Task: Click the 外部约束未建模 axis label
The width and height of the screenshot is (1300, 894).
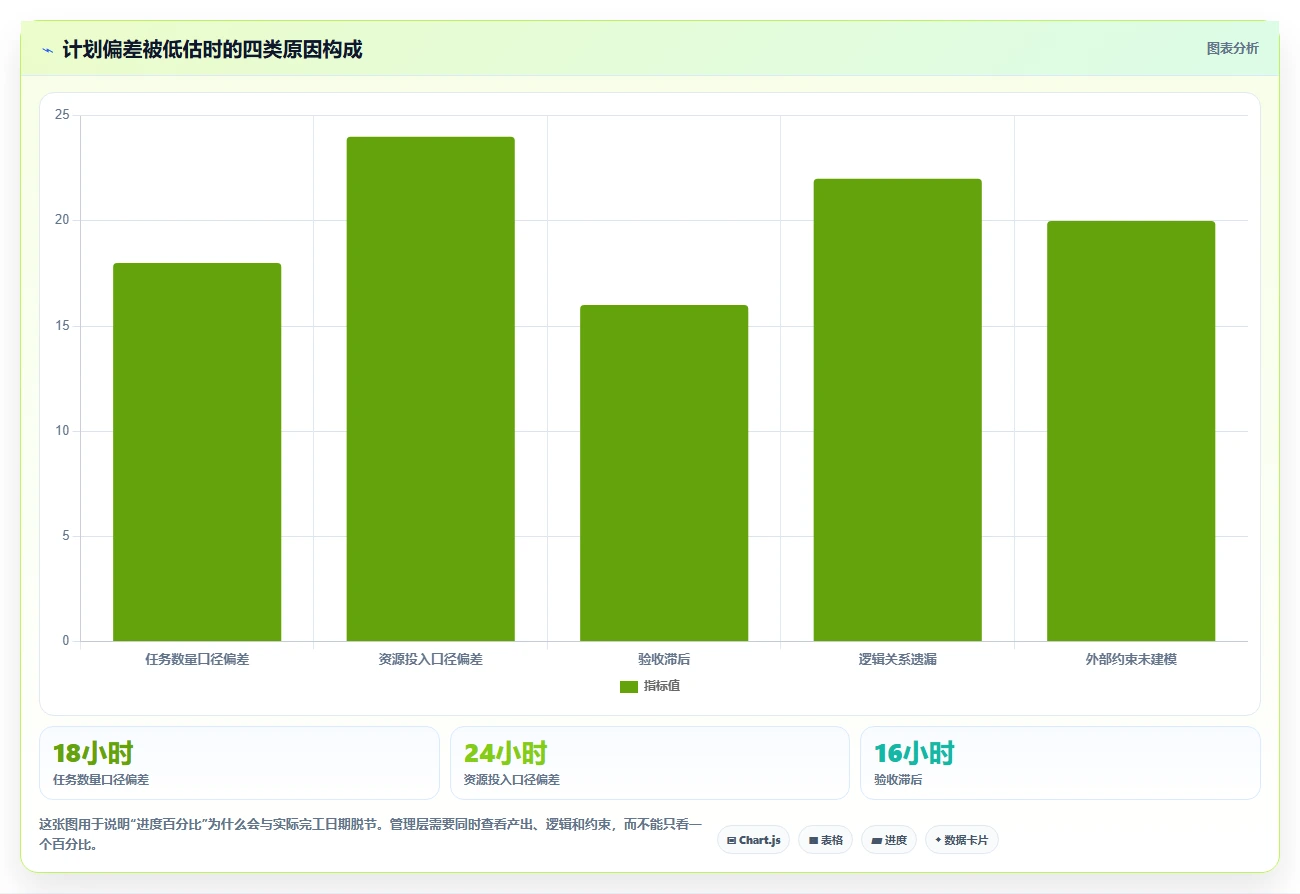Action: pos(1131,660)
